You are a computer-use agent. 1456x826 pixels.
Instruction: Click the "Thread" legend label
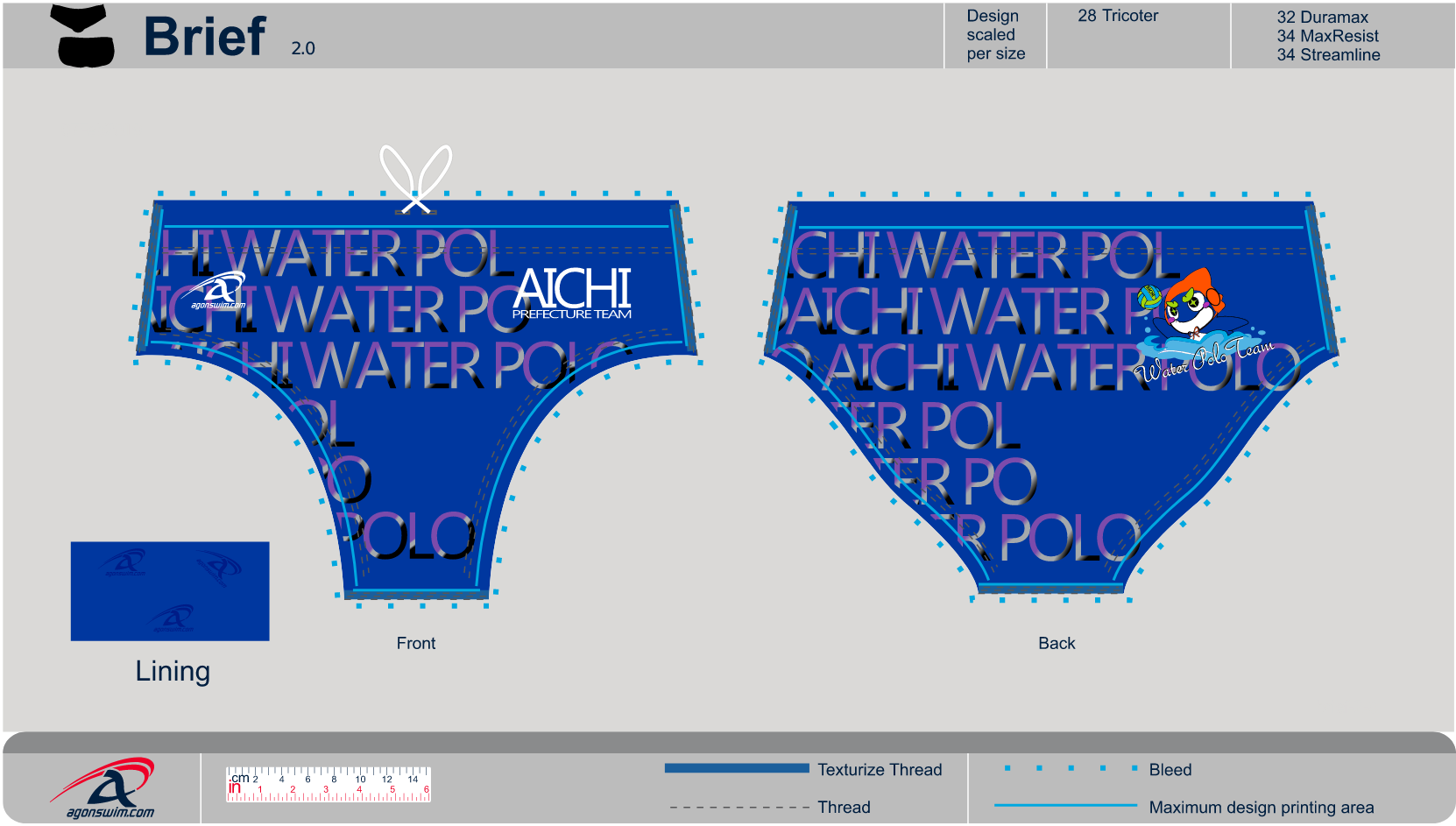pos(844,808)
